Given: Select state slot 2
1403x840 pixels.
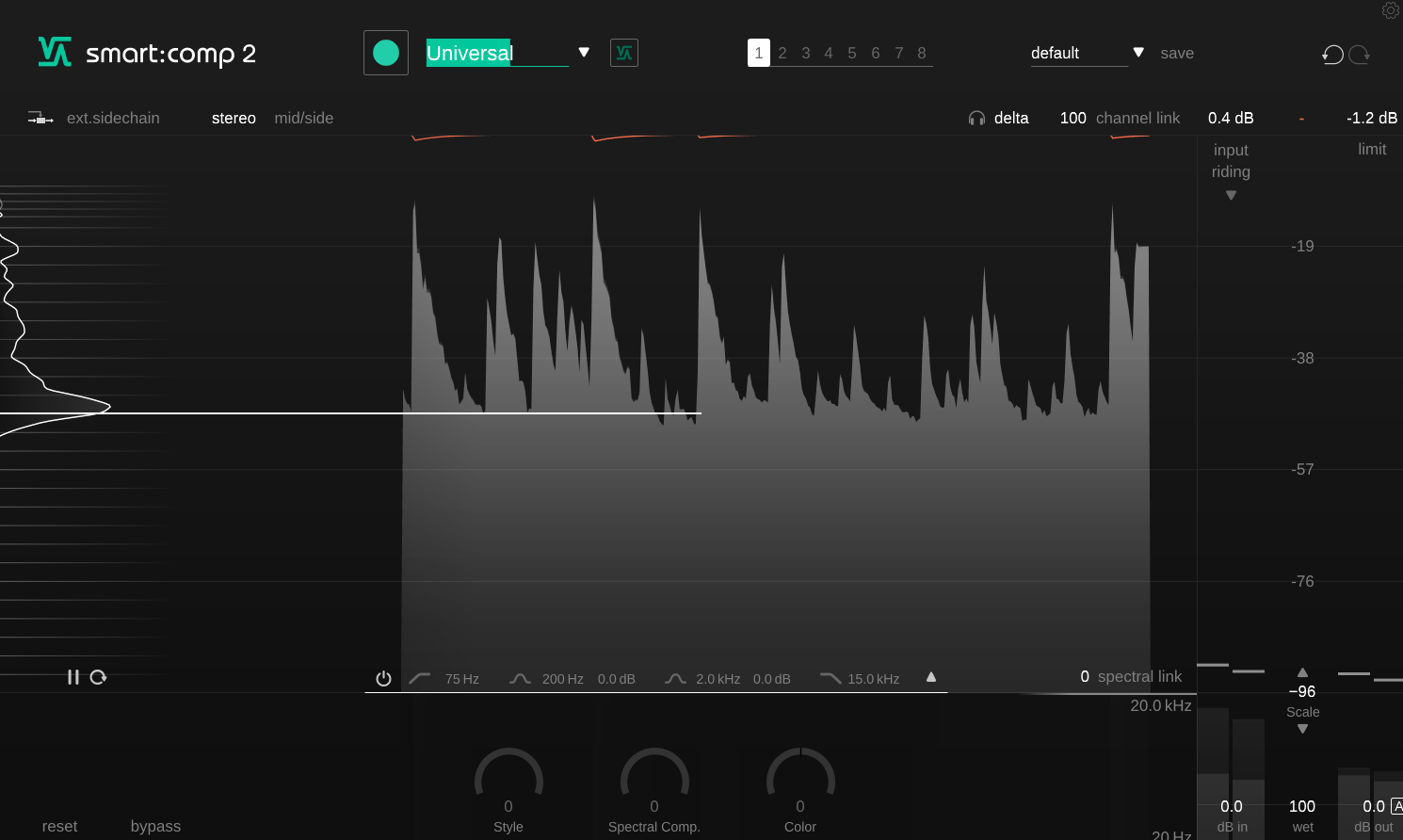Looking at the screenshot, I should click(782, 53).
